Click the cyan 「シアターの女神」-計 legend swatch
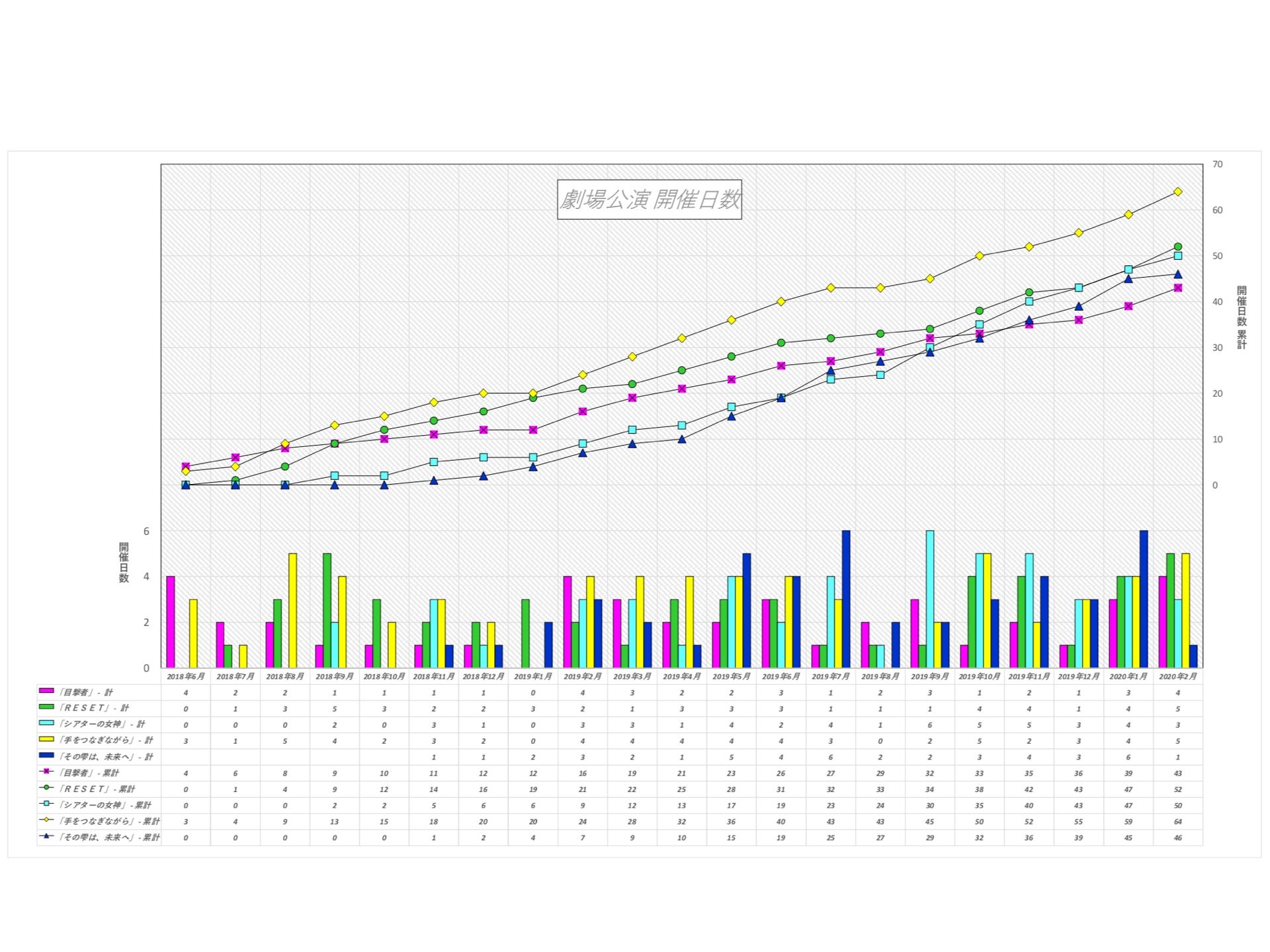 click(x=46, y=723)
